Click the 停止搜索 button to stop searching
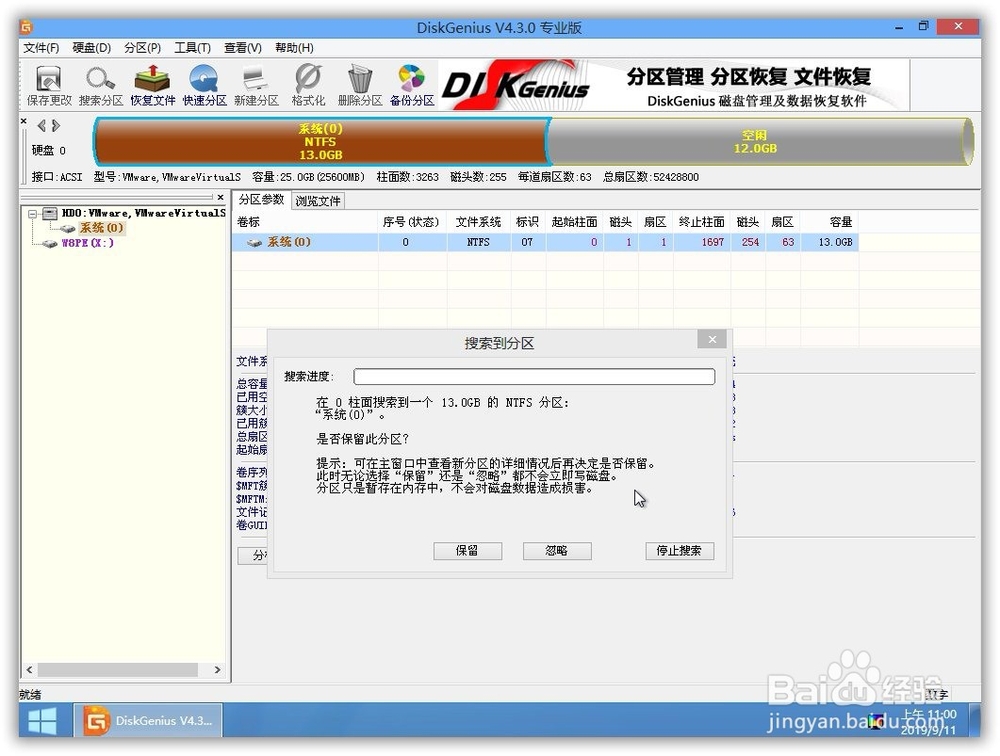 coord(679,550)
